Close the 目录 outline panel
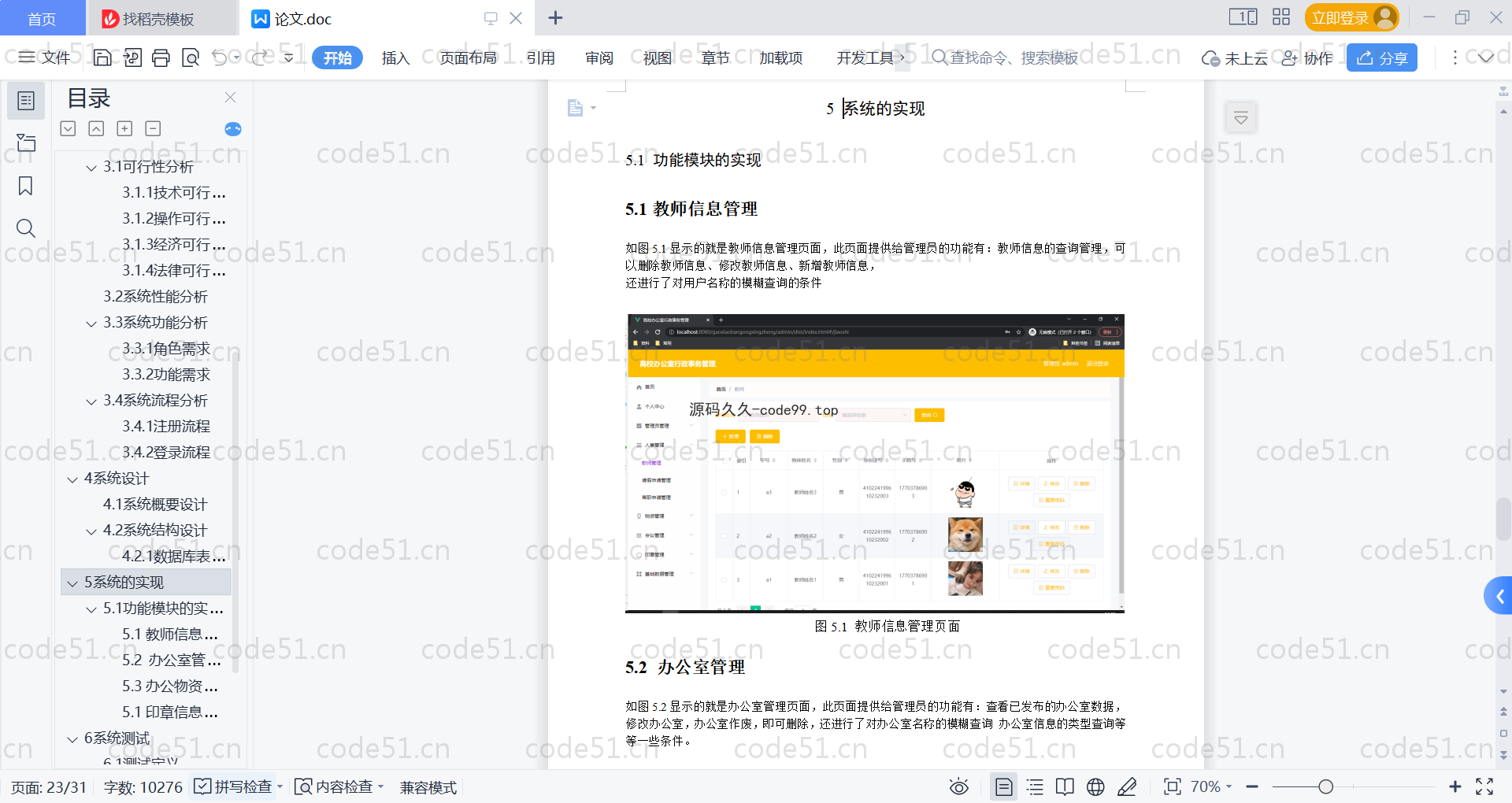This screenshot has height=803, width=1512. (x=230, y=97)
